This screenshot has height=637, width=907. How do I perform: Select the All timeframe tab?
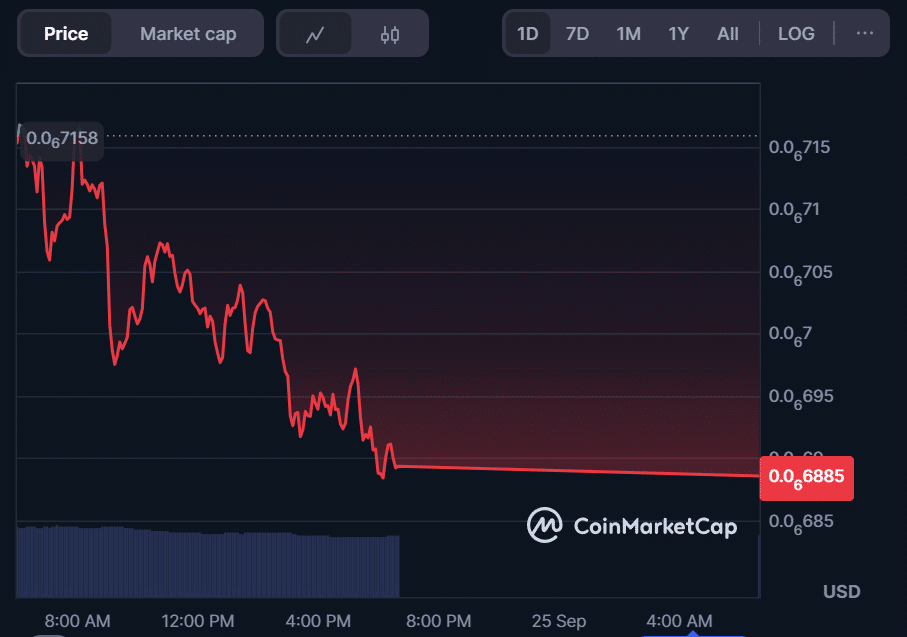(x=728, y=33)
